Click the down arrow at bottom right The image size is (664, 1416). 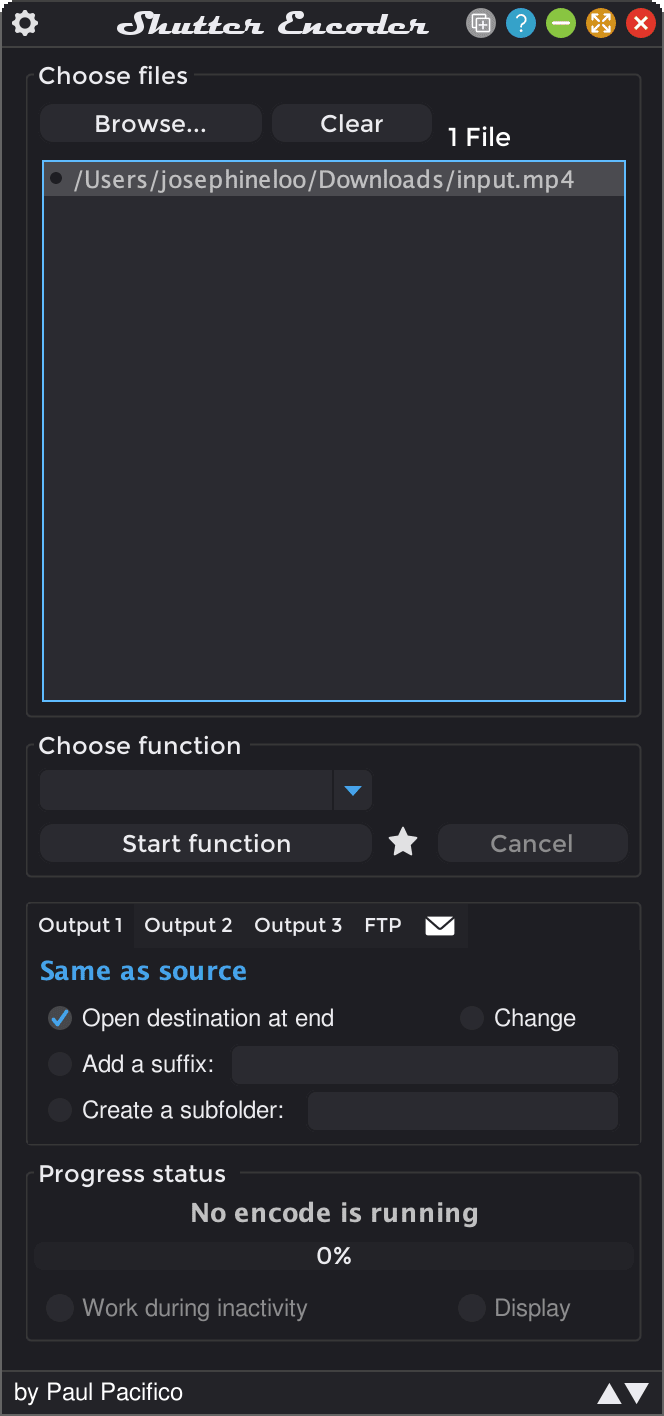tap(637, 1393)
